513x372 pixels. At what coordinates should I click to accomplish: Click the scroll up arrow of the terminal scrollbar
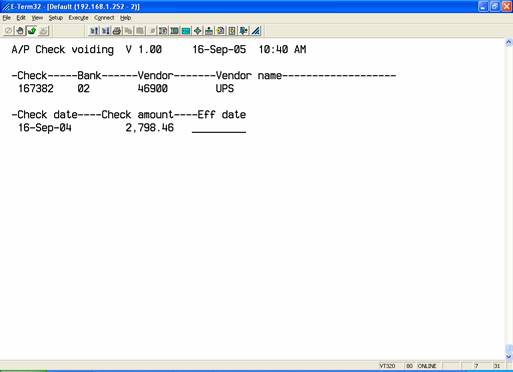(509, 42)
